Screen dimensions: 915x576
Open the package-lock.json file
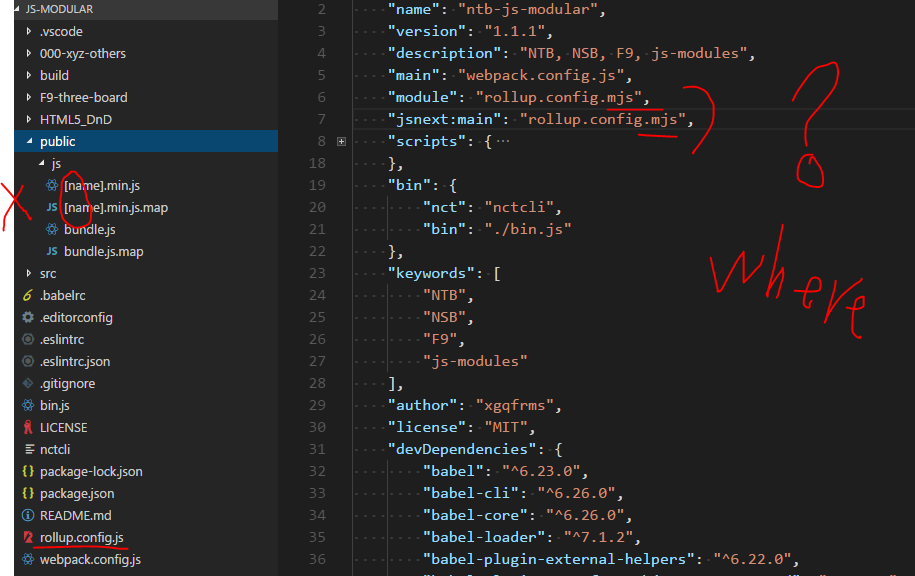tap(91, 471)
